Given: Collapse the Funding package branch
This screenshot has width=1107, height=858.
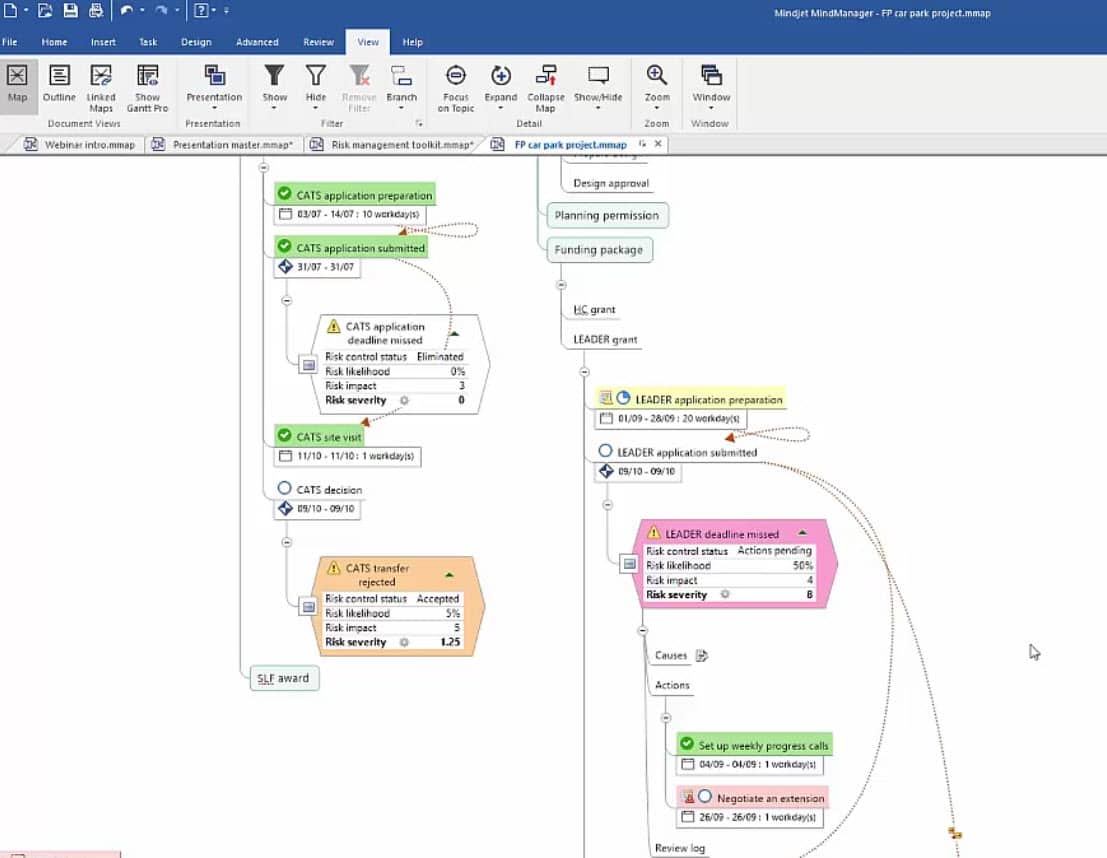Looking at the screenshot, I should pyautogui.click(x=561, y=285).
